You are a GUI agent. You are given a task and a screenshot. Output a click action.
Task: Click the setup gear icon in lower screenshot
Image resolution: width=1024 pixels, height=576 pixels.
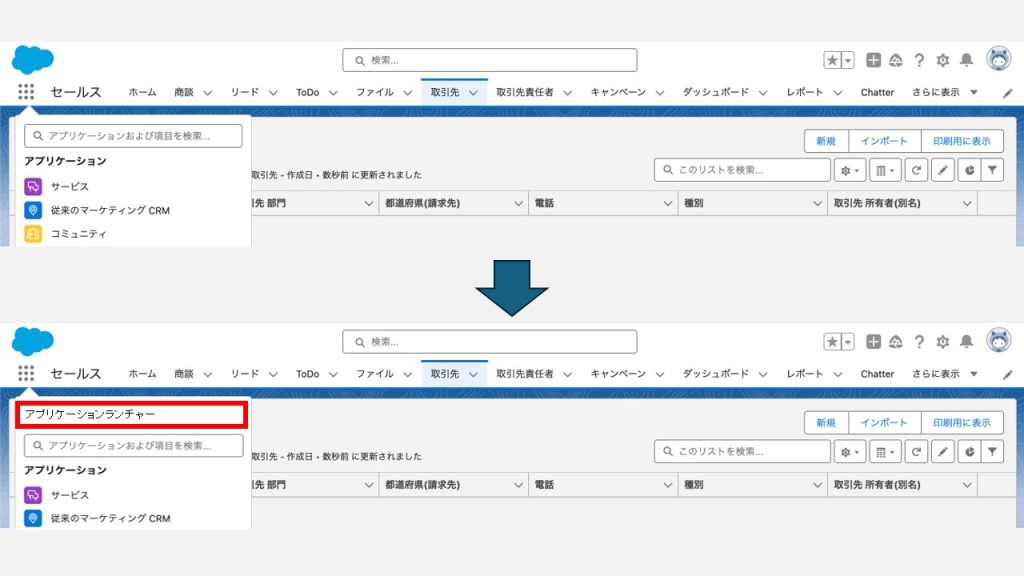pos(941,342)
